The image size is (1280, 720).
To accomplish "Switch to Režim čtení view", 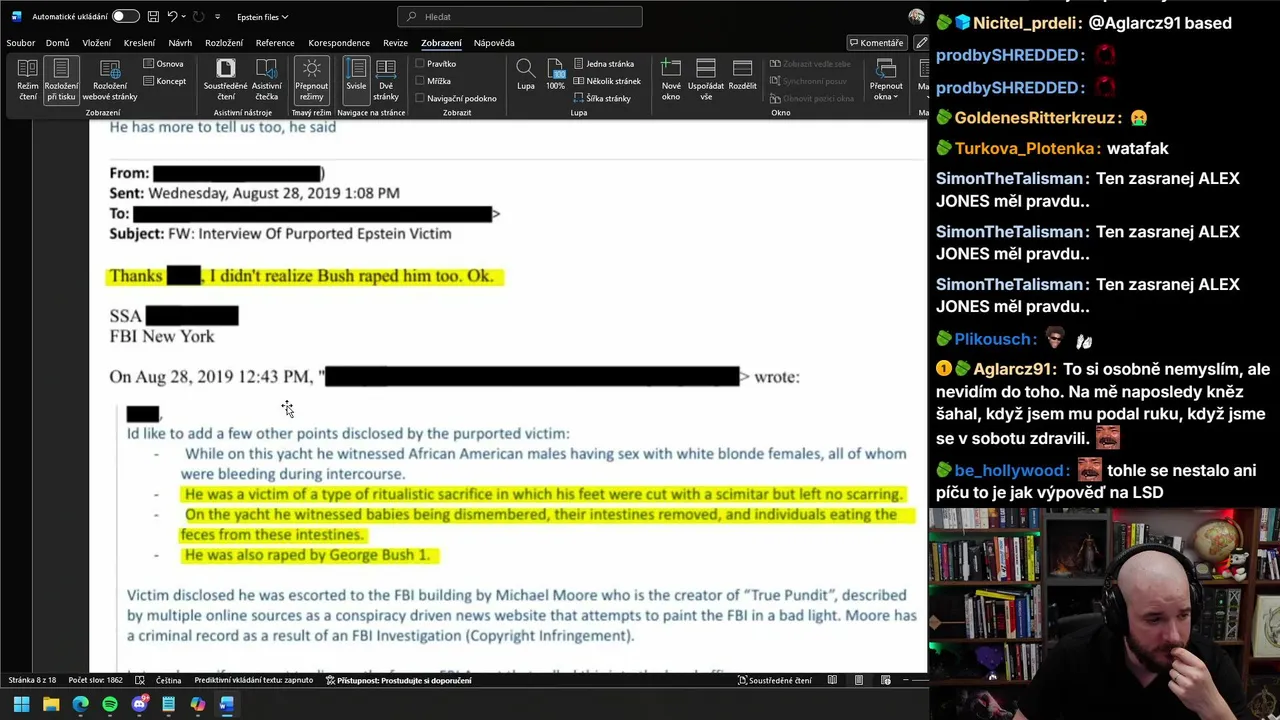I will [28, 79].
